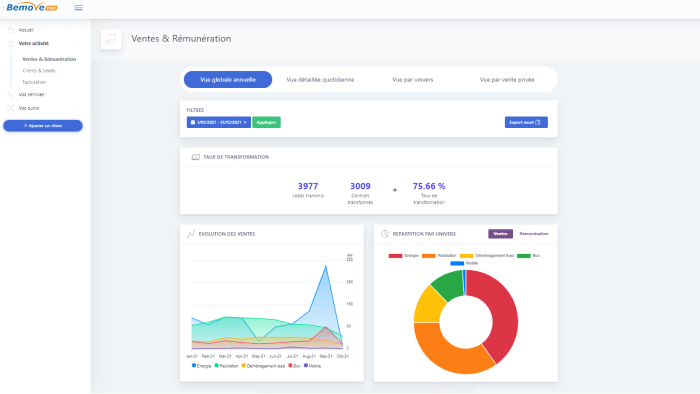
Task: Select the Vue globale annuelle tab
Action: click(228, 79)
